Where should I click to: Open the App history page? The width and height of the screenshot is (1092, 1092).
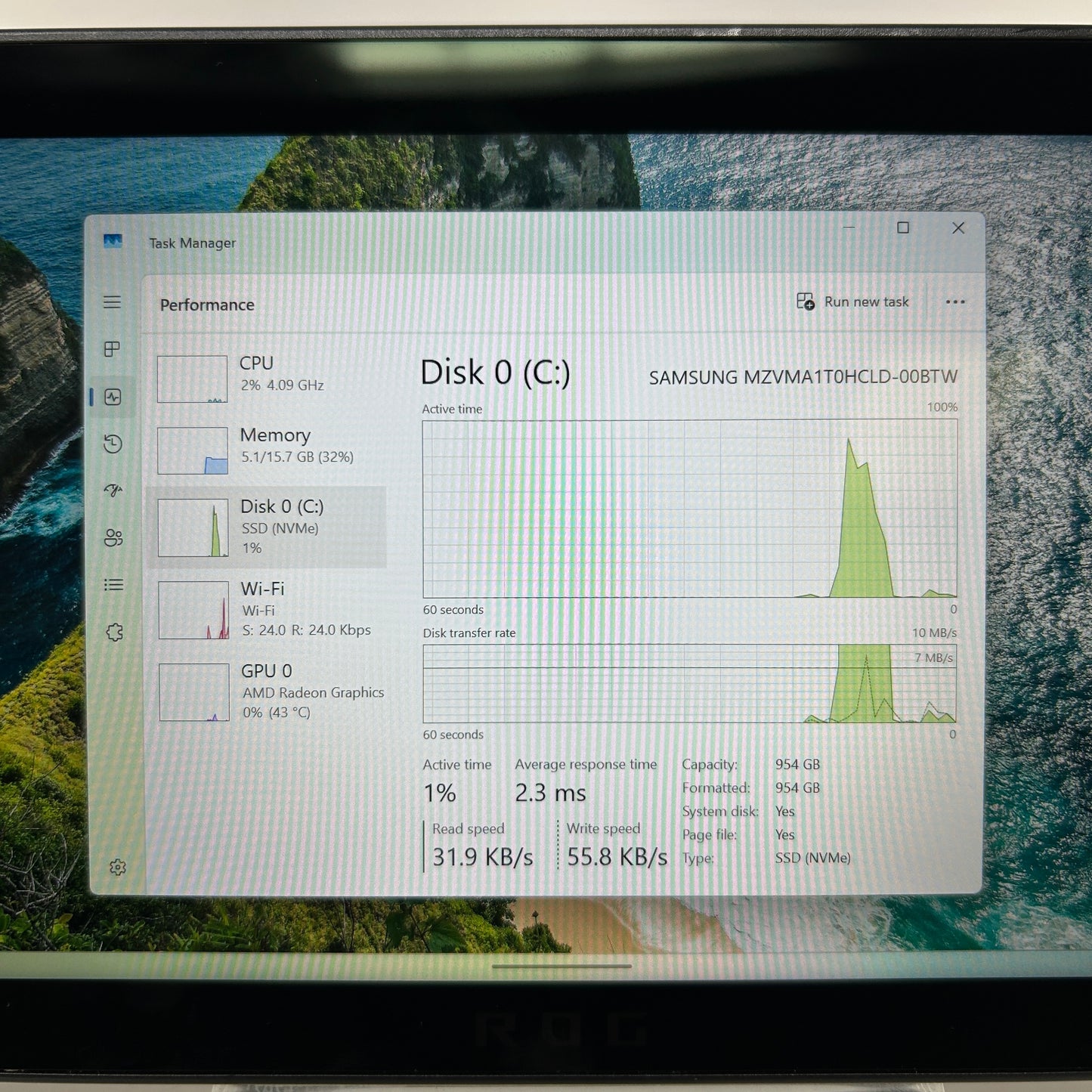113,444
